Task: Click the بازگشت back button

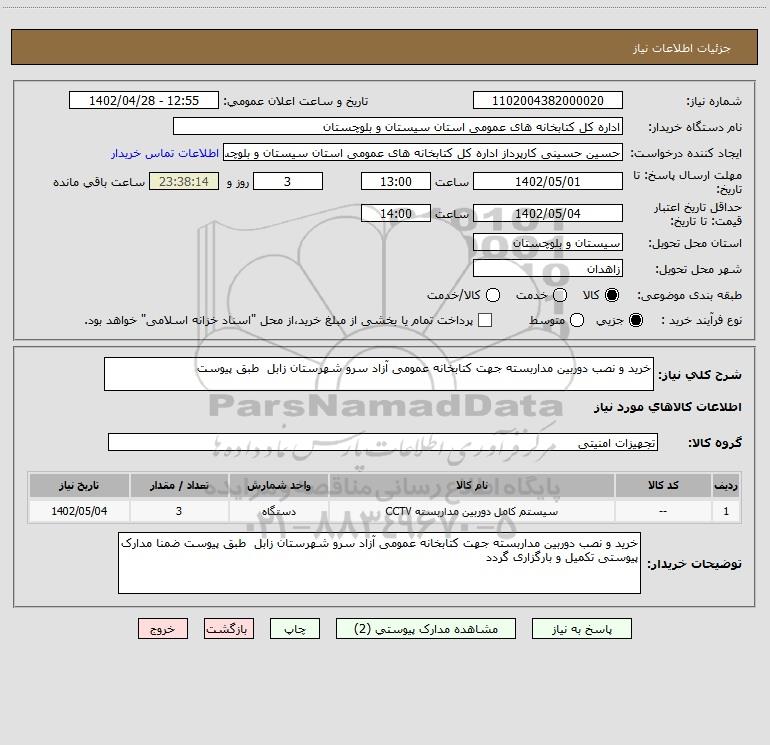Action: tap(229, 629)
